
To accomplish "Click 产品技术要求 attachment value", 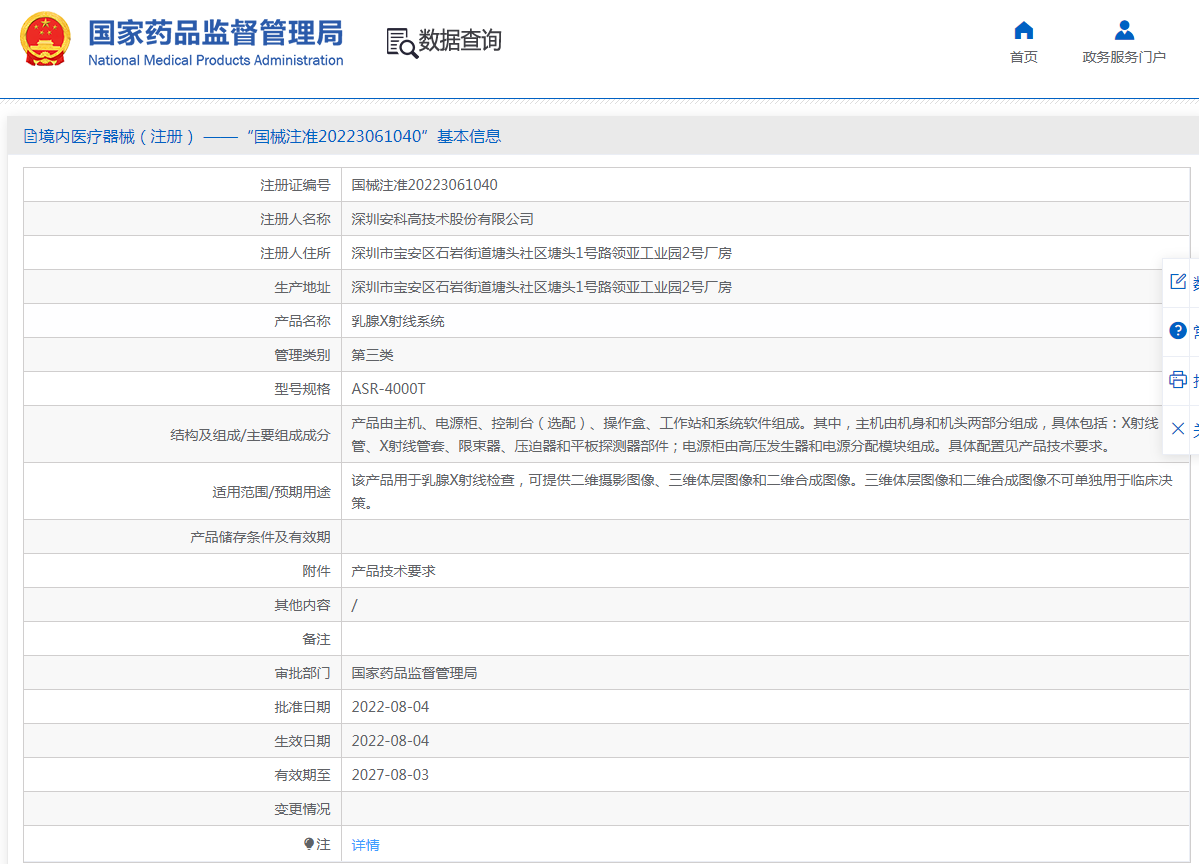I will pos(393,571).
